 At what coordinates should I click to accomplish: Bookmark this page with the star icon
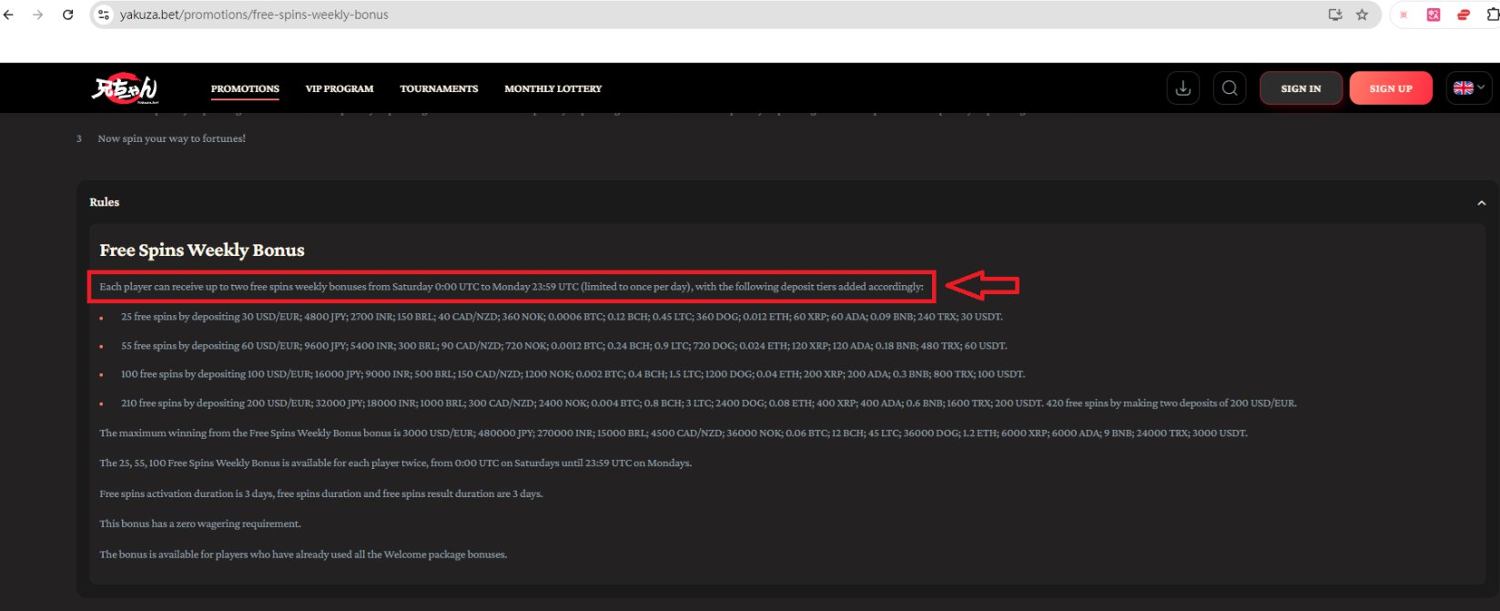click(1362, 15)
